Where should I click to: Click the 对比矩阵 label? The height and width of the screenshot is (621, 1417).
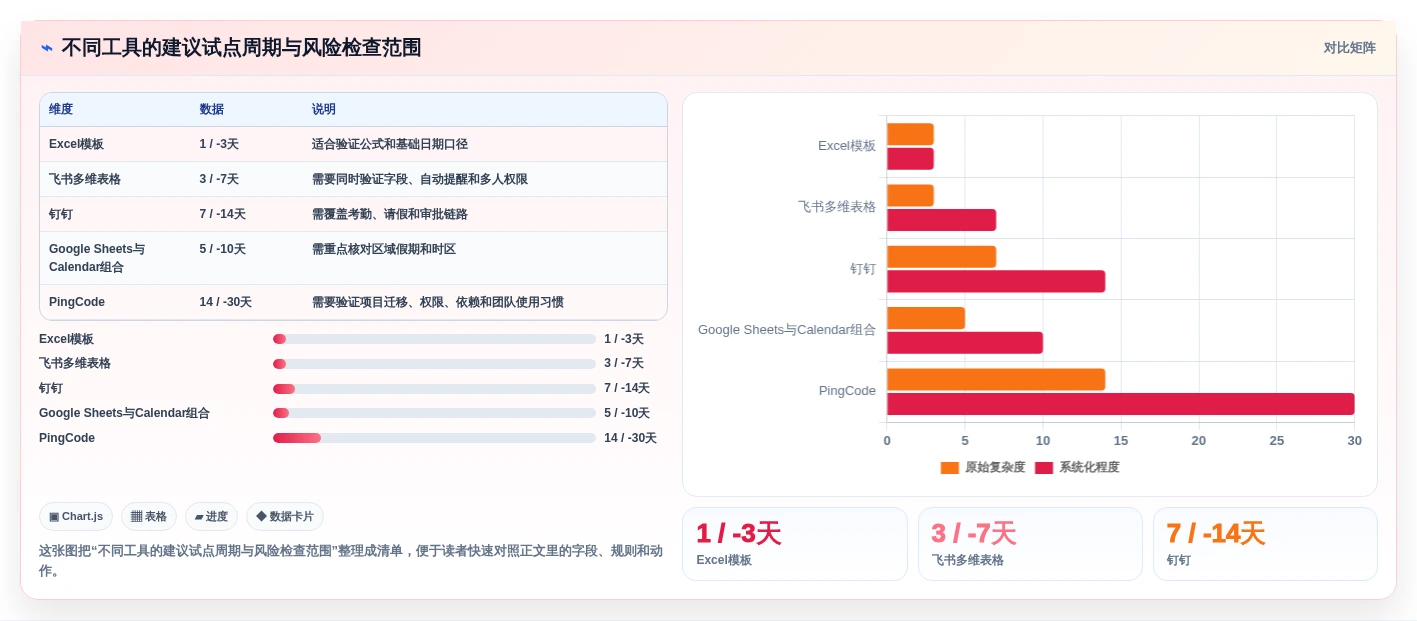point(1349,48)
